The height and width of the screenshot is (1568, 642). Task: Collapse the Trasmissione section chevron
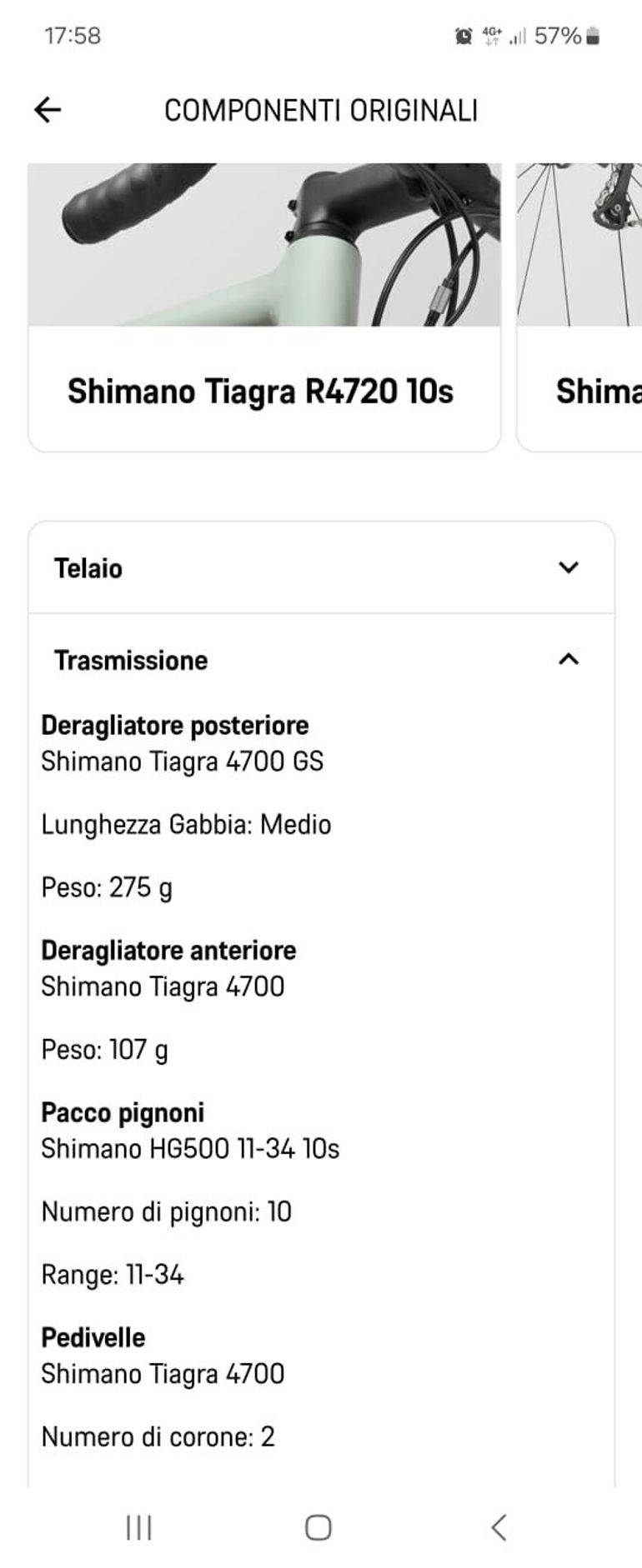tap(569, 659)
